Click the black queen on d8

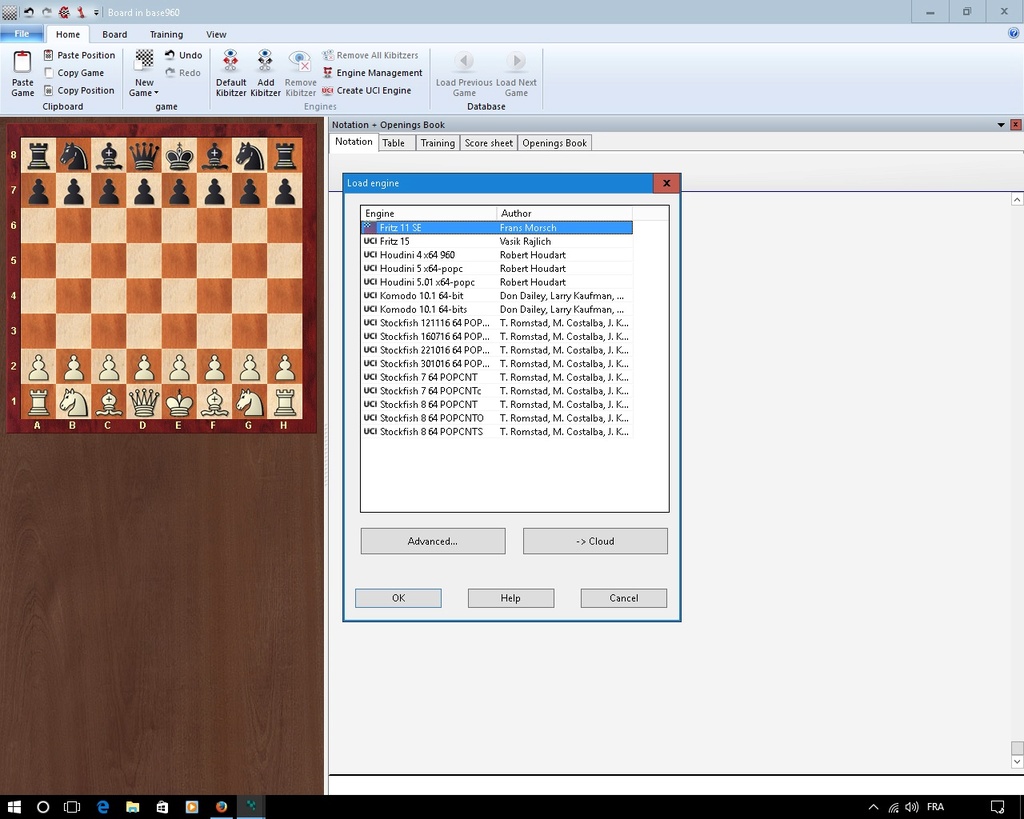[144, 155]
